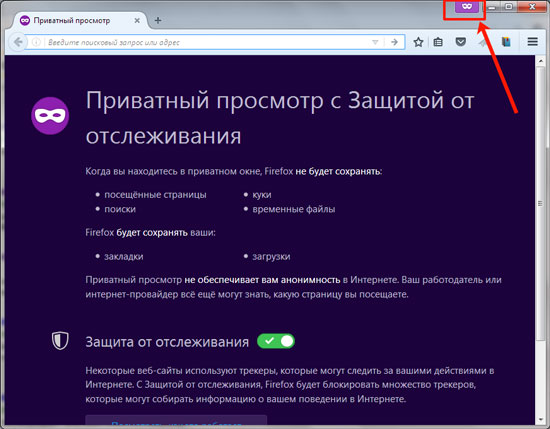Click the colorful book extension icon
Viewport: 550px width, 429px height.
(506, 42)
